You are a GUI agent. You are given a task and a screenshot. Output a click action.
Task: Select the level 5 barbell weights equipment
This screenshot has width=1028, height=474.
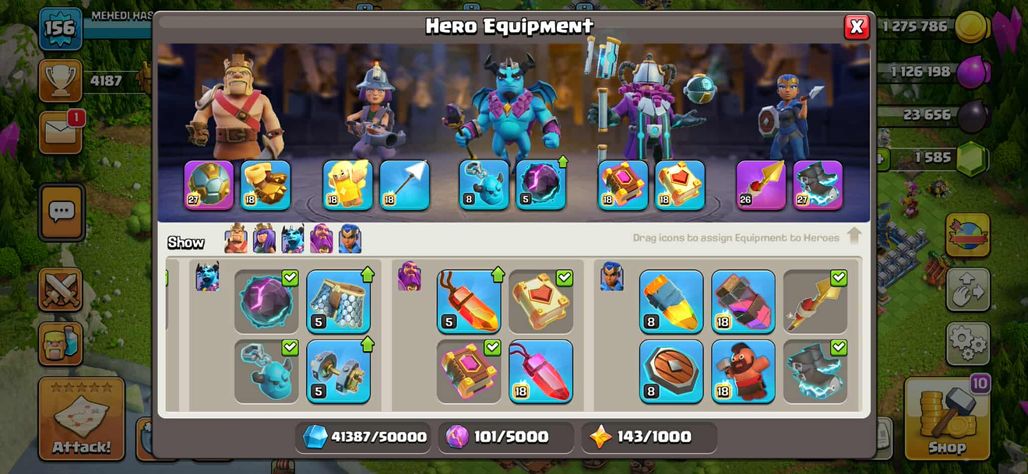tap(338, 371)
